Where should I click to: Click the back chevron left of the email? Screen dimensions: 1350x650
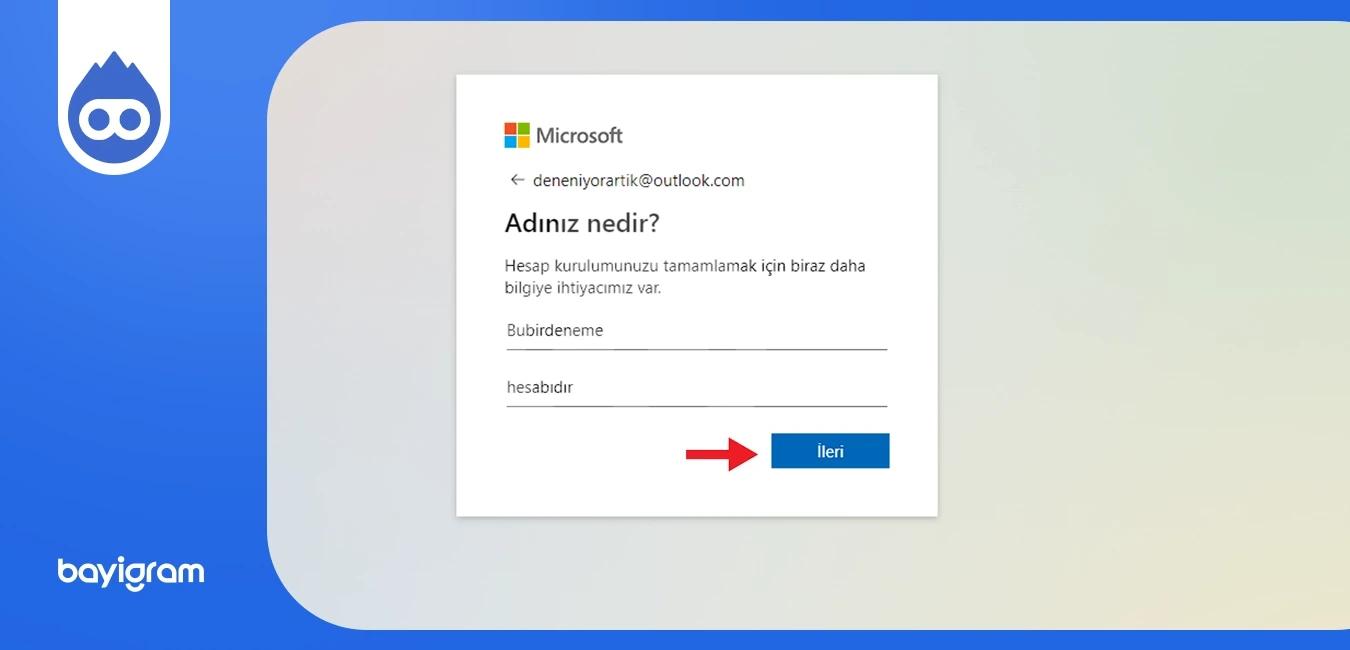[517, 180]
